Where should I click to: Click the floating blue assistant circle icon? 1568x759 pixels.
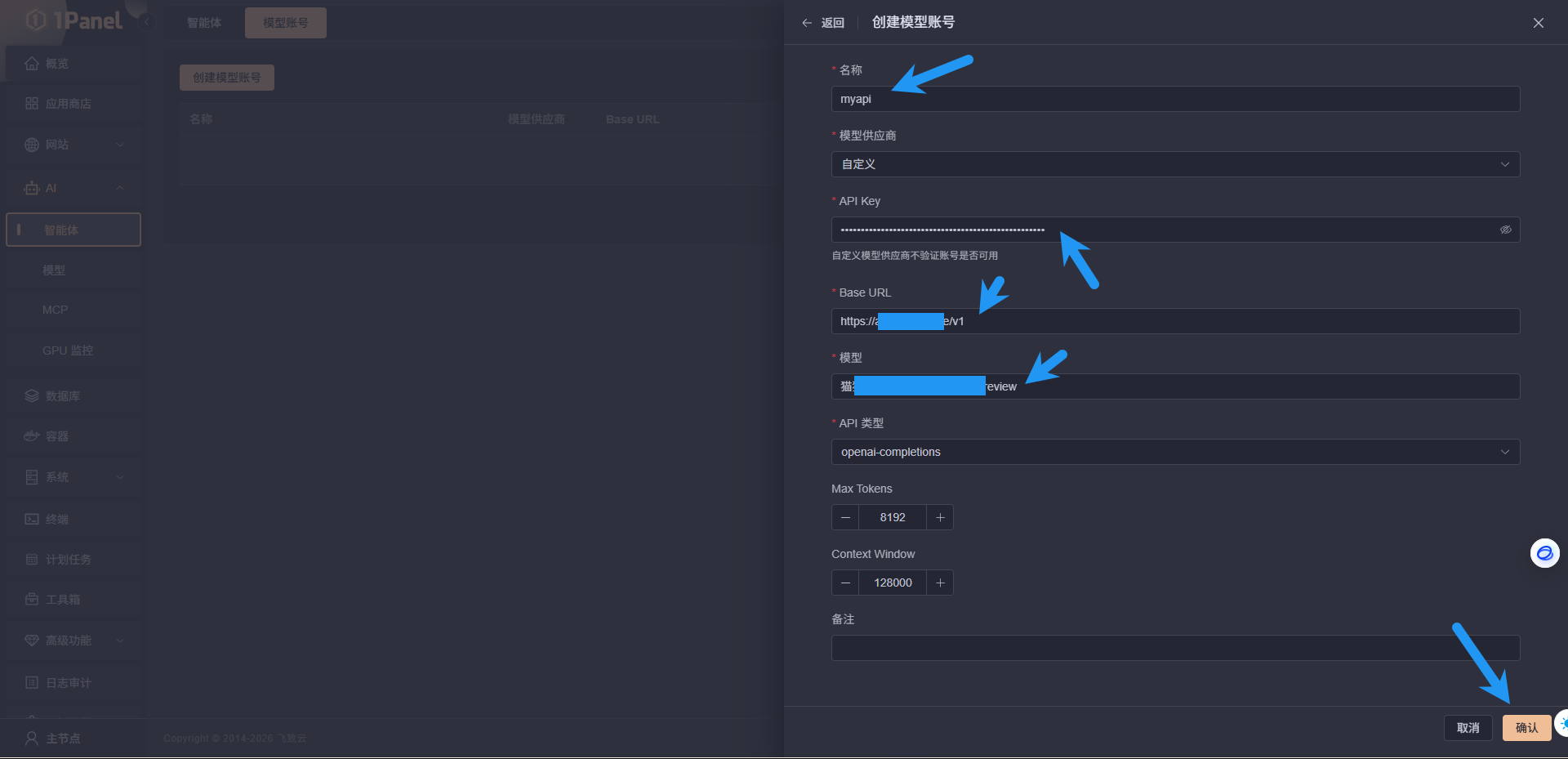click(1544, 553)
